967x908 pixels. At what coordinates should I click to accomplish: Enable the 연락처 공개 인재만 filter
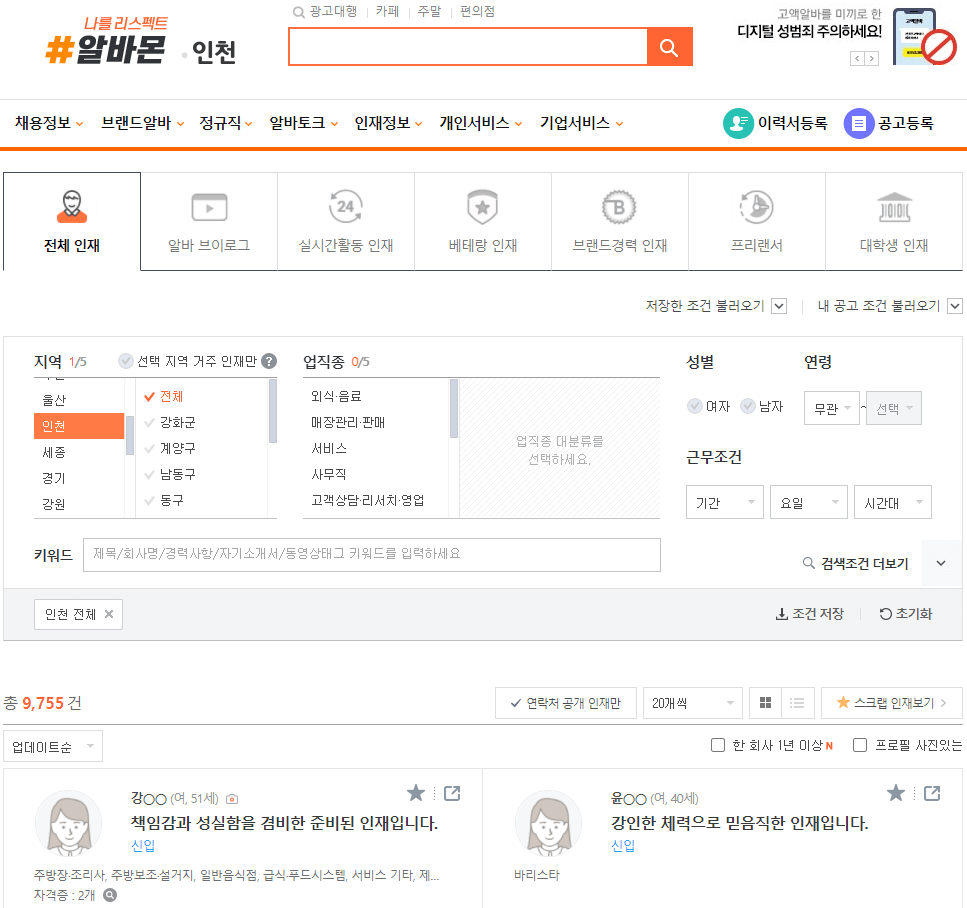click(x=565, y=703)
